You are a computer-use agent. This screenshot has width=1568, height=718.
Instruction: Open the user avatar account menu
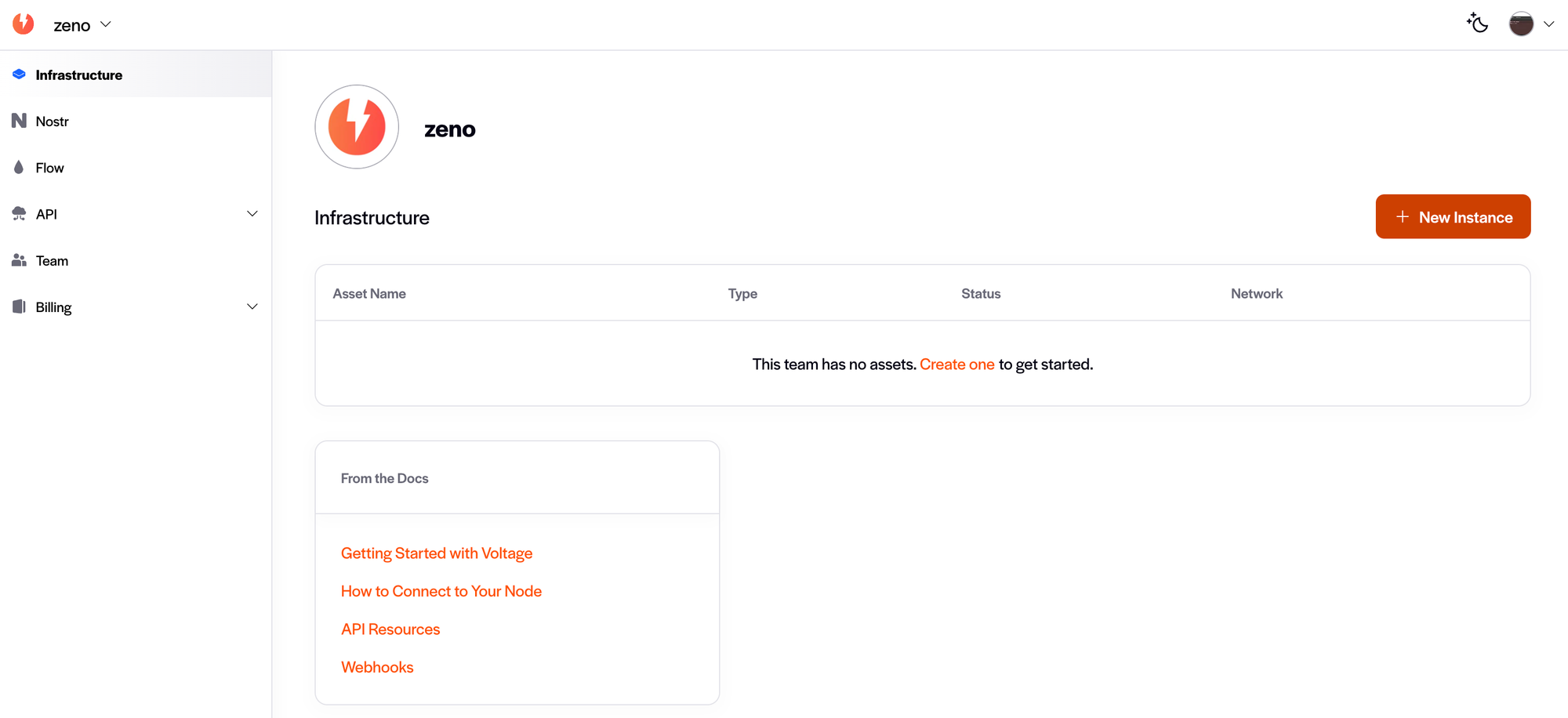(x=1521, y=24)
